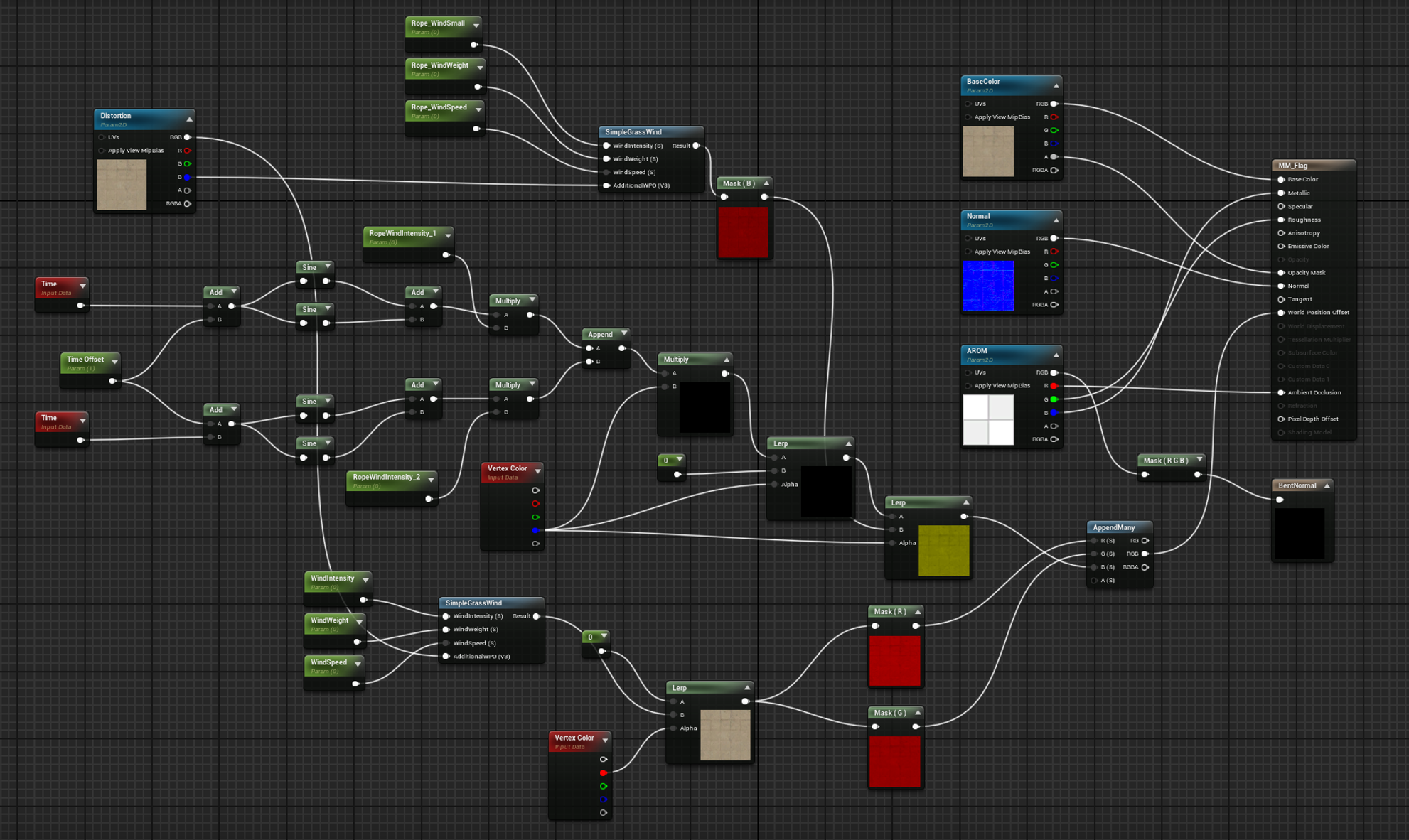The height and width of the screenshot is (840, 1409).
Task: Click the Opacity Mask input pin
Action: (1281, 273)
